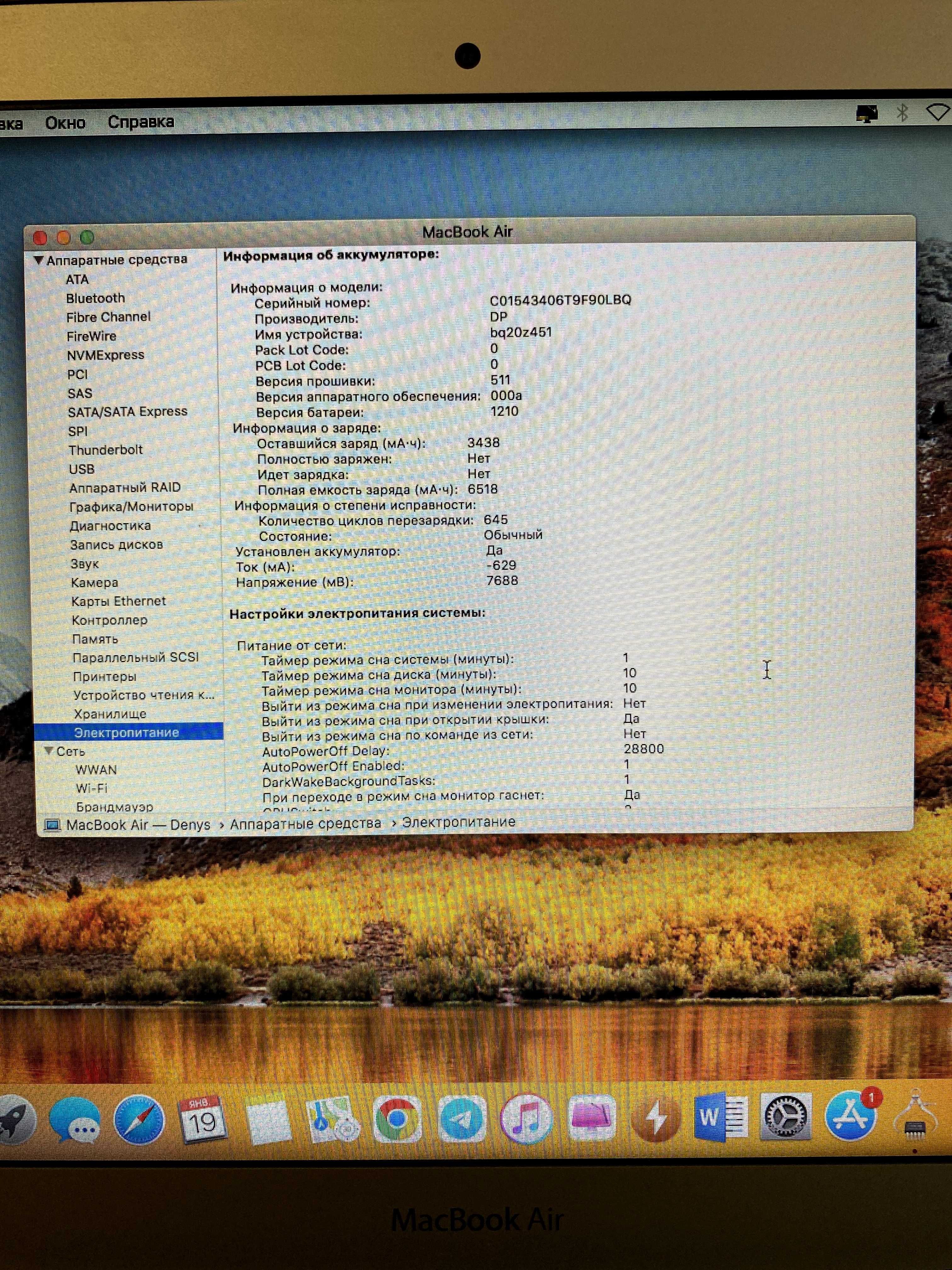Image resolution: width=952 pixels, height=1270 pixels.
Task: Select Звук in the sidebar
Action: point(85,564)
